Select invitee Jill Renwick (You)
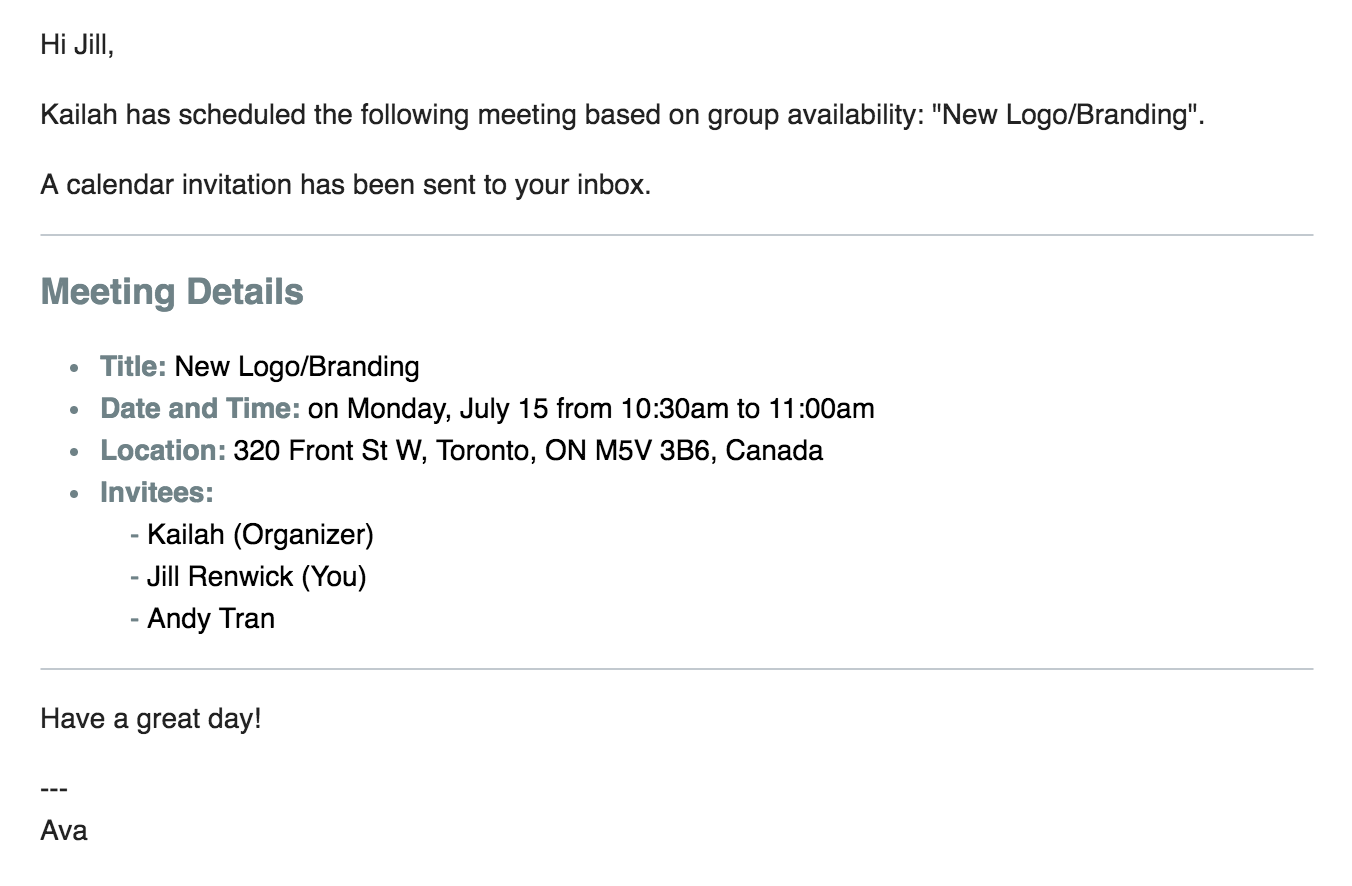This screenshot has height=886, width=1352. click(256, 577)
